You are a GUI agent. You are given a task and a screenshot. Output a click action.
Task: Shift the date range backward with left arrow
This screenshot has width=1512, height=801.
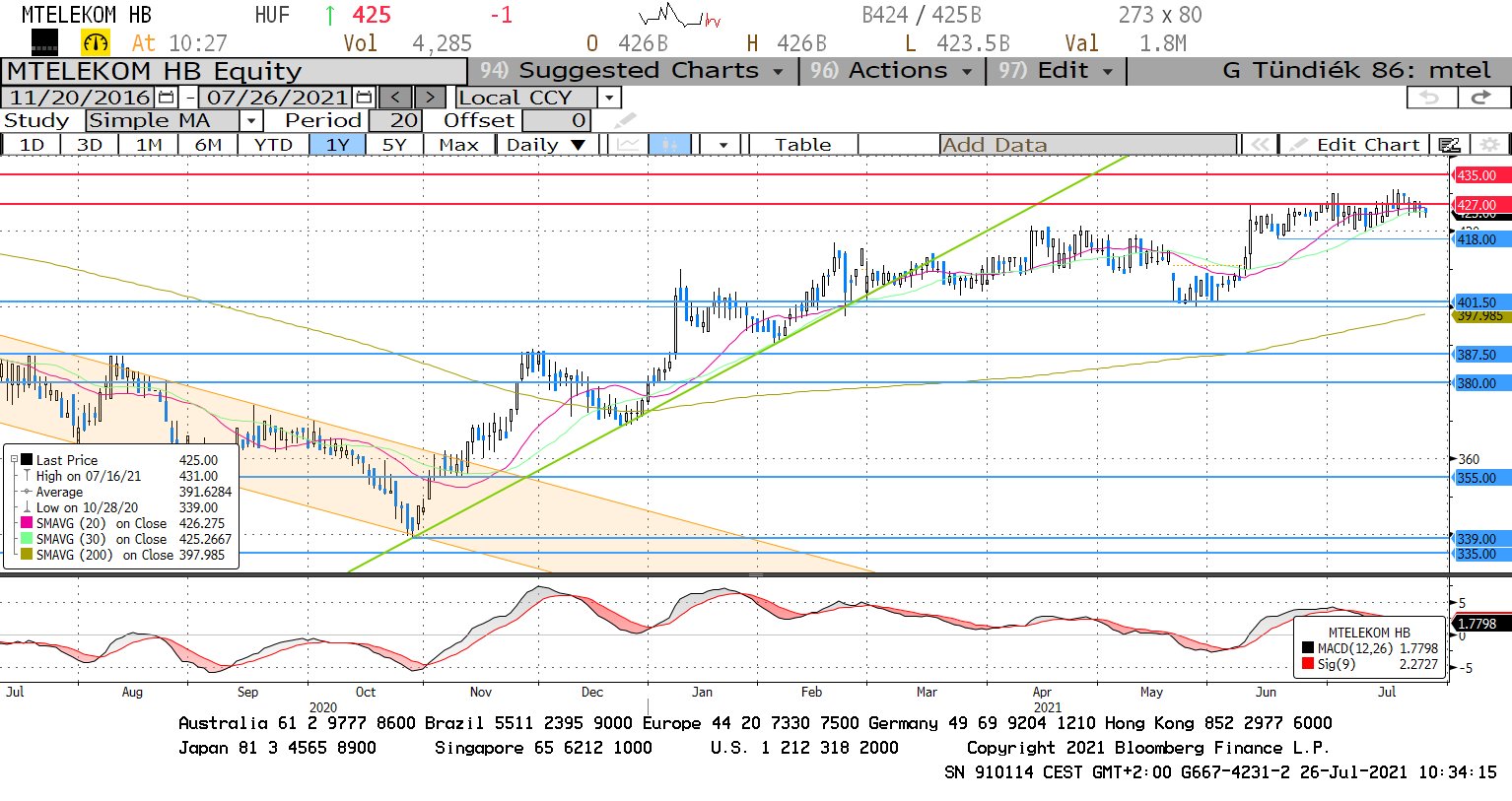395,98
